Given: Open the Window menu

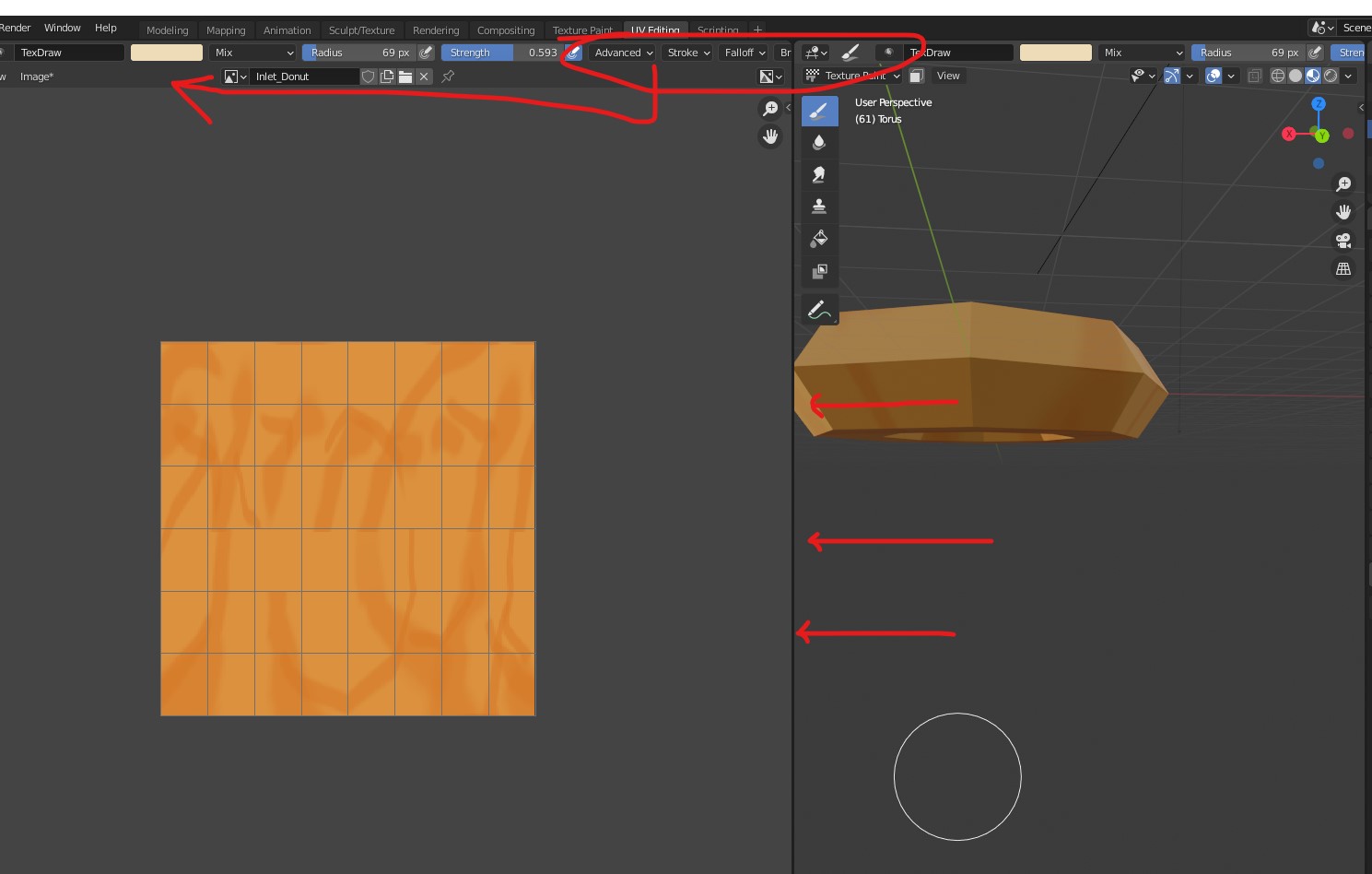Looking at the screenshot, I should click(63, 28).
